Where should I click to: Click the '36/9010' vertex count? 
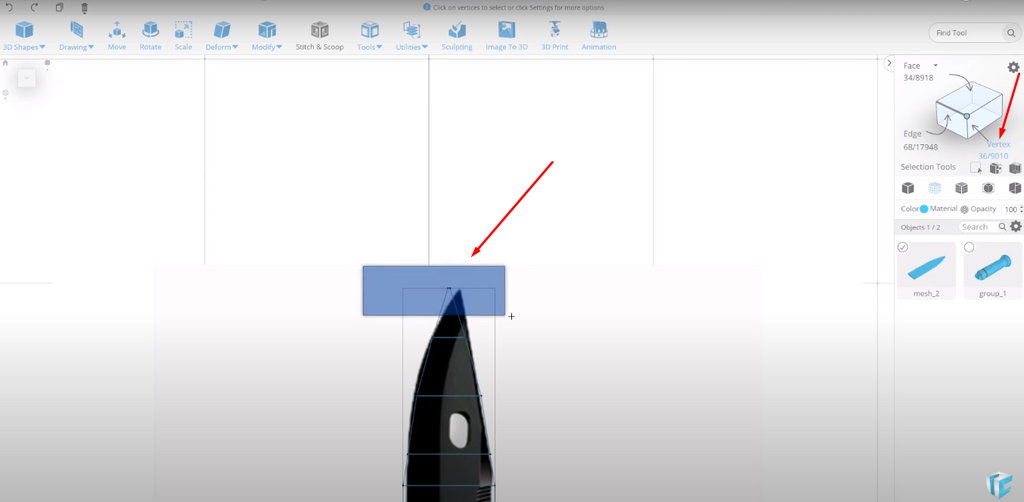point(993,156)
